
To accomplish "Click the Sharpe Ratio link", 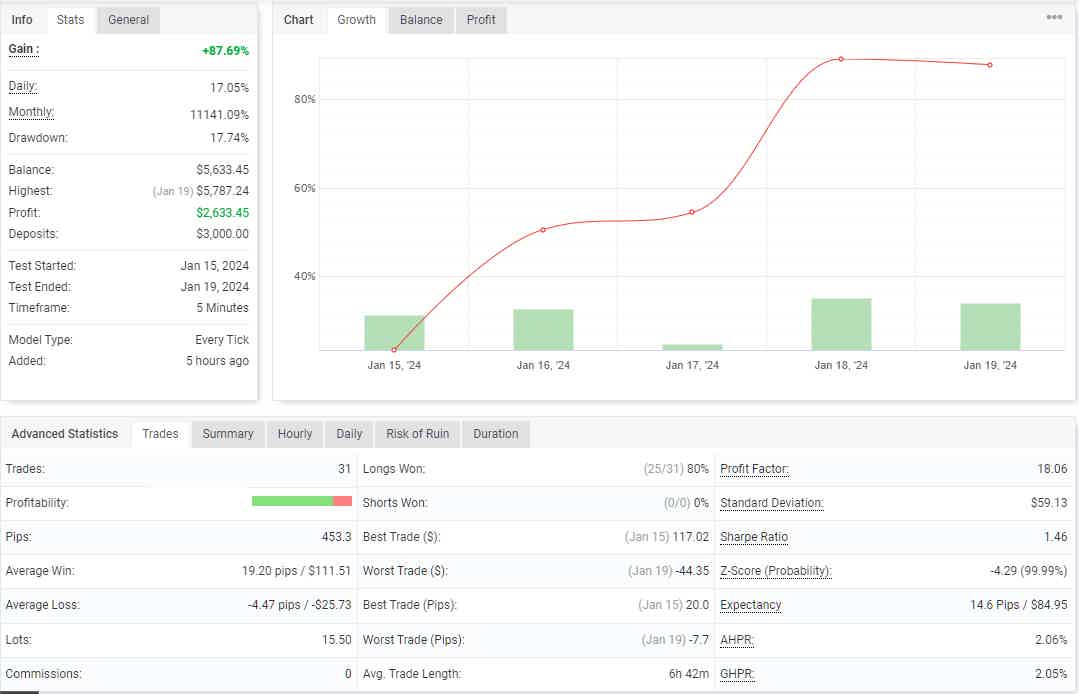I will click(754, 537).
